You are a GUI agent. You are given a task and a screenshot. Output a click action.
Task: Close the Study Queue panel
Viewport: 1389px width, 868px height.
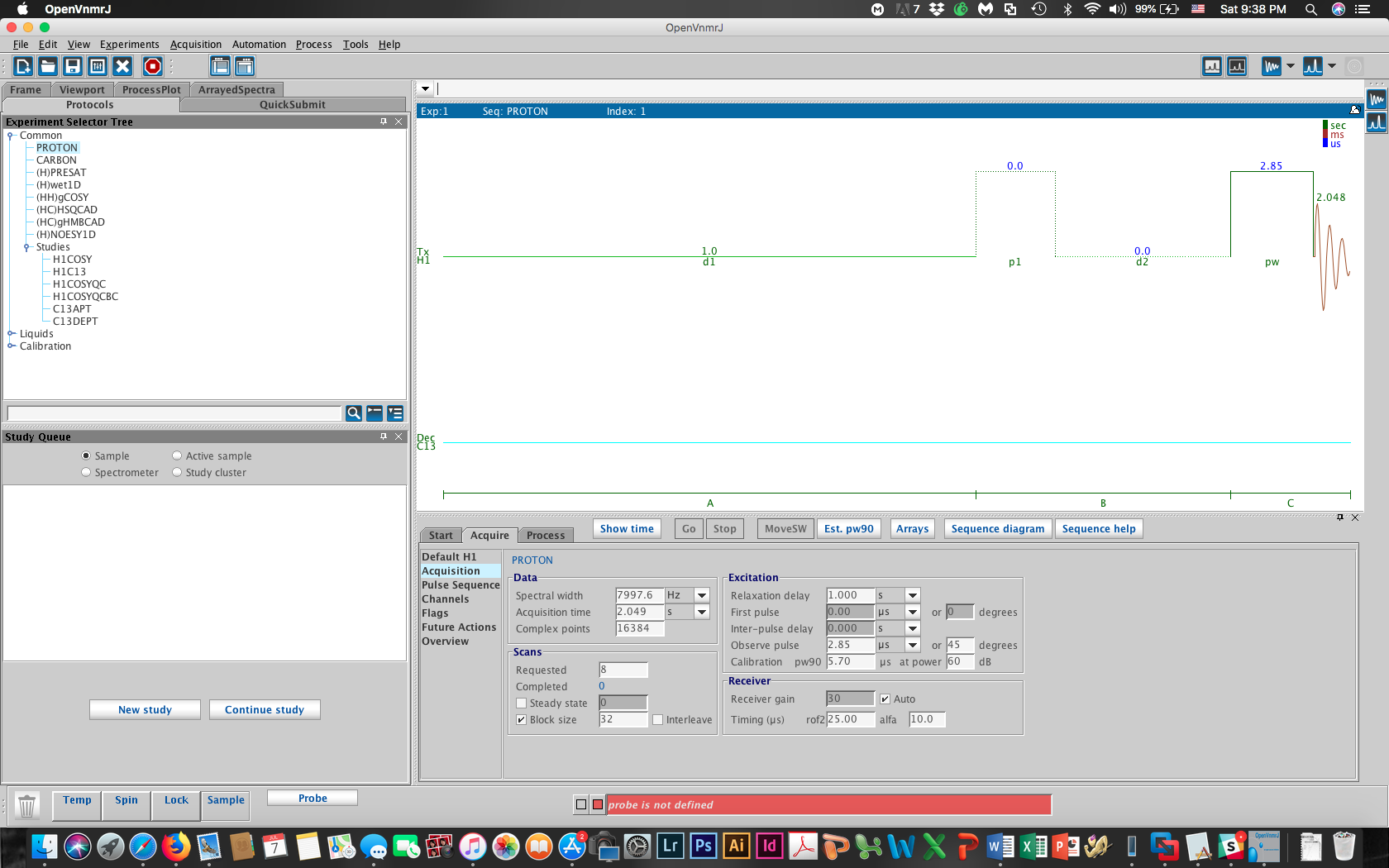pyautogui.click(x=399, y=436)
